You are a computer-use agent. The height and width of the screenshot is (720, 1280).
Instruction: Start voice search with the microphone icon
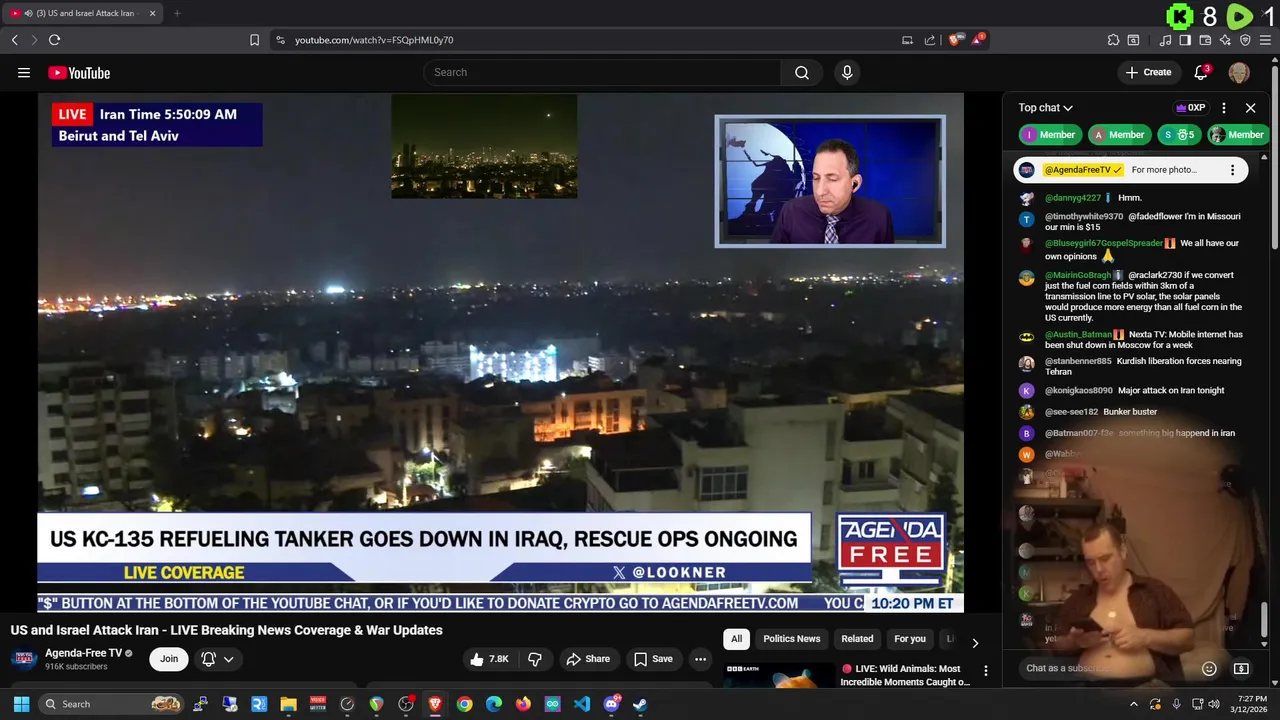click(x=847, y=72)
